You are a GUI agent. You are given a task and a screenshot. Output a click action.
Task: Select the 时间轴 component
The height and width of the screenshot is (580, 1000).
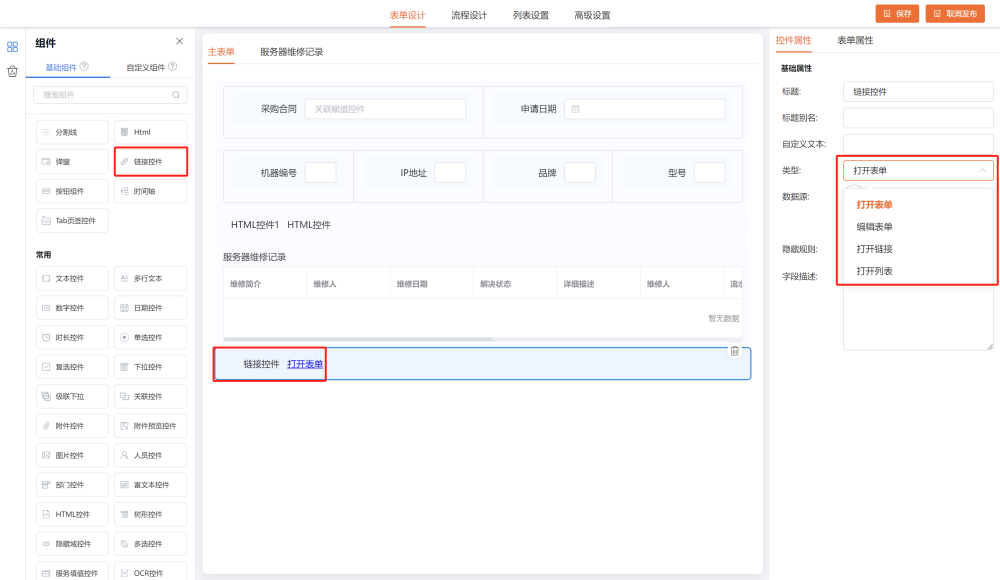tap(150, 191)
